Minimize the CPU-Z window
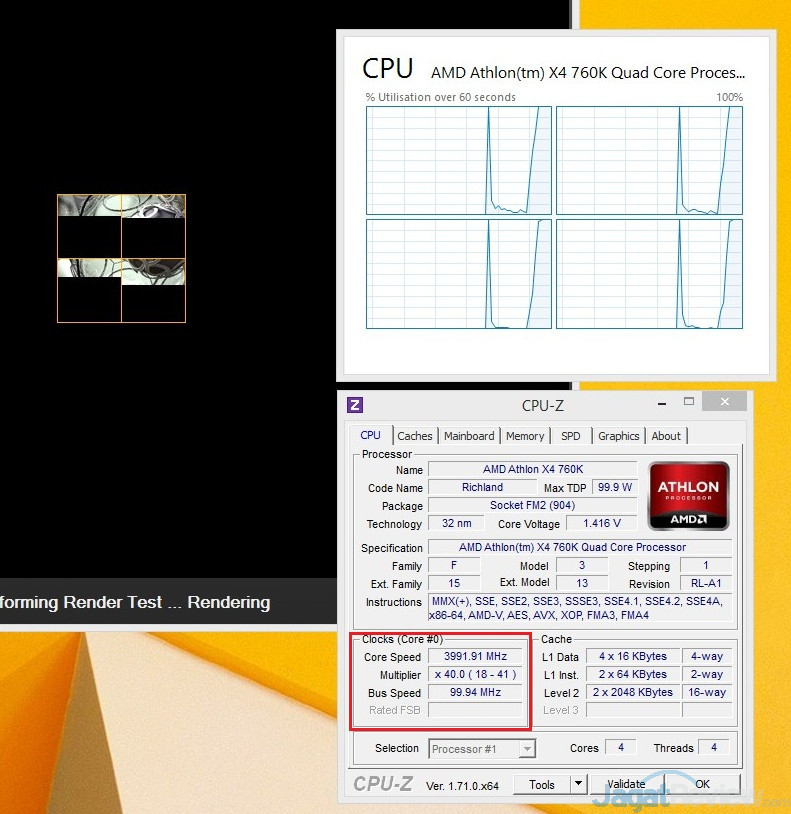This screenshot has height=814, width=791. point(661,402)
